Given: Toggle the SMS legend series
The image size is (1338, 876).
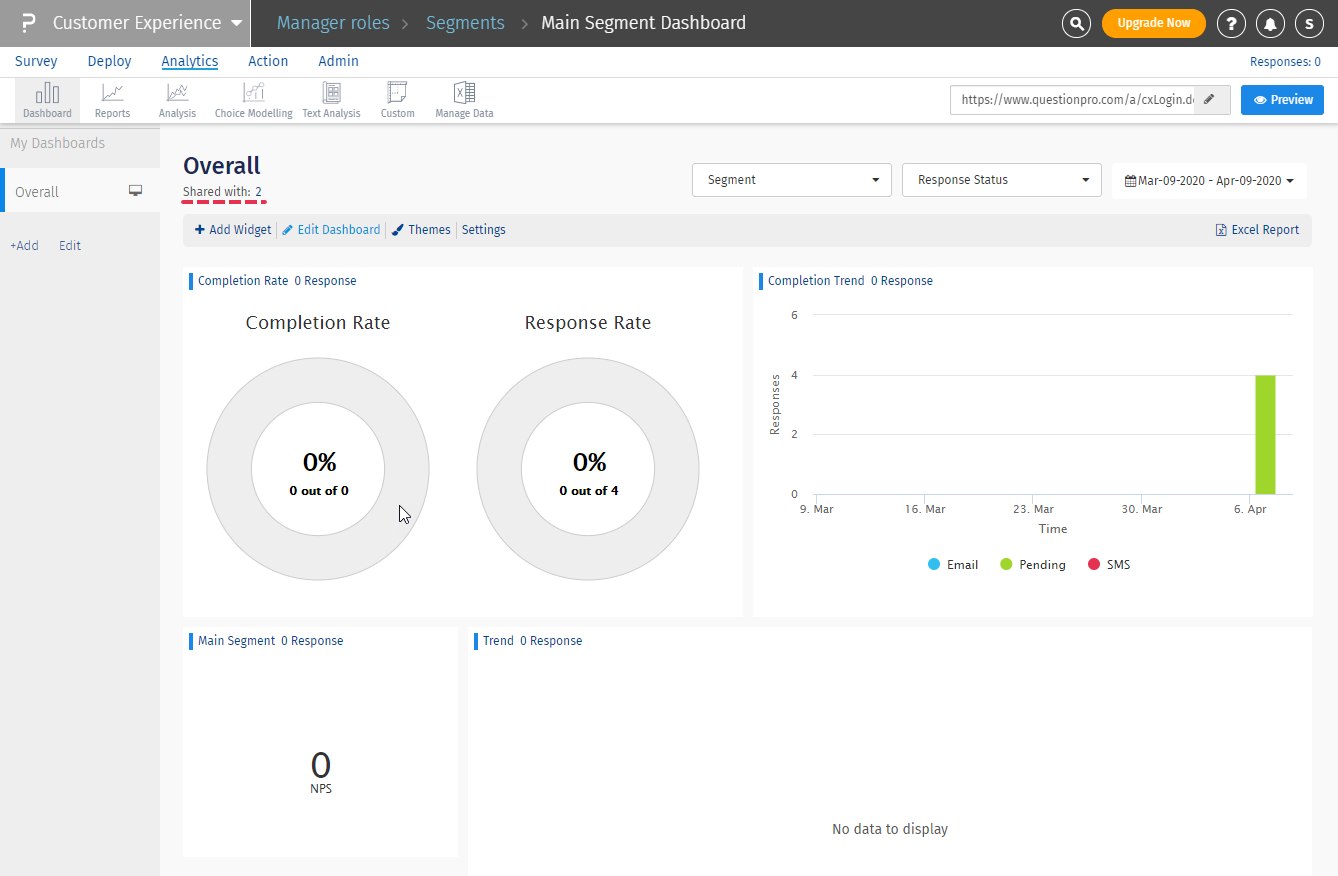Looking at the screenshot, I should [1108, 565].
